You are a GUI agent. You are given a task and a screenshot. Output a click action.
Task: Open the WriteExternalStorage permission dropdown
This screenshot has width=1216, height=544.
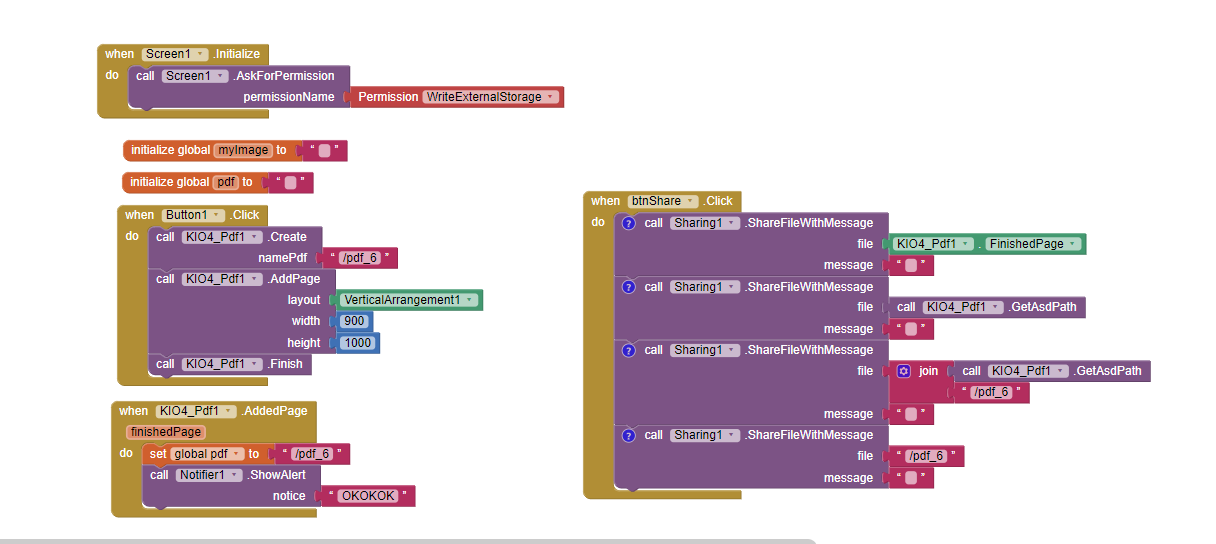[551, 97]
